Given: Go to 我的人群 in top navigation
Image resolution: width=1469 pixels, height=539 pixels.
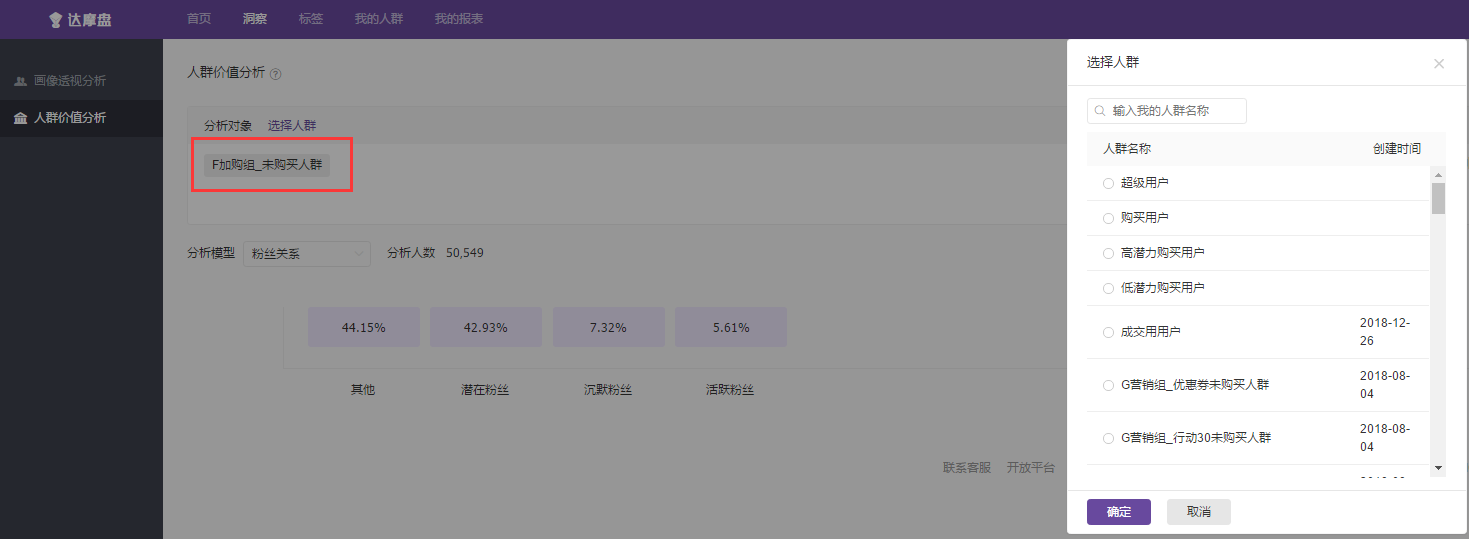Looking at the screenshot, I should click(379, 19).
